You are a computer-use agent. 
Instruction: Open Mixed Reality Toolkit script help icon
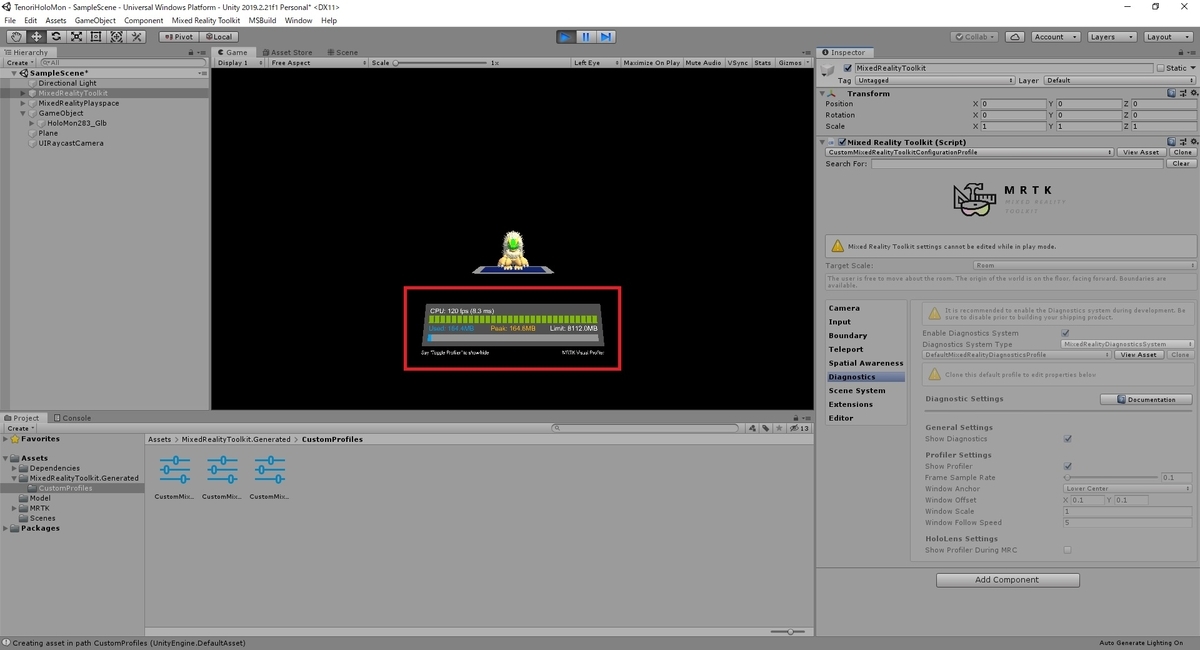pos(1172,142)
